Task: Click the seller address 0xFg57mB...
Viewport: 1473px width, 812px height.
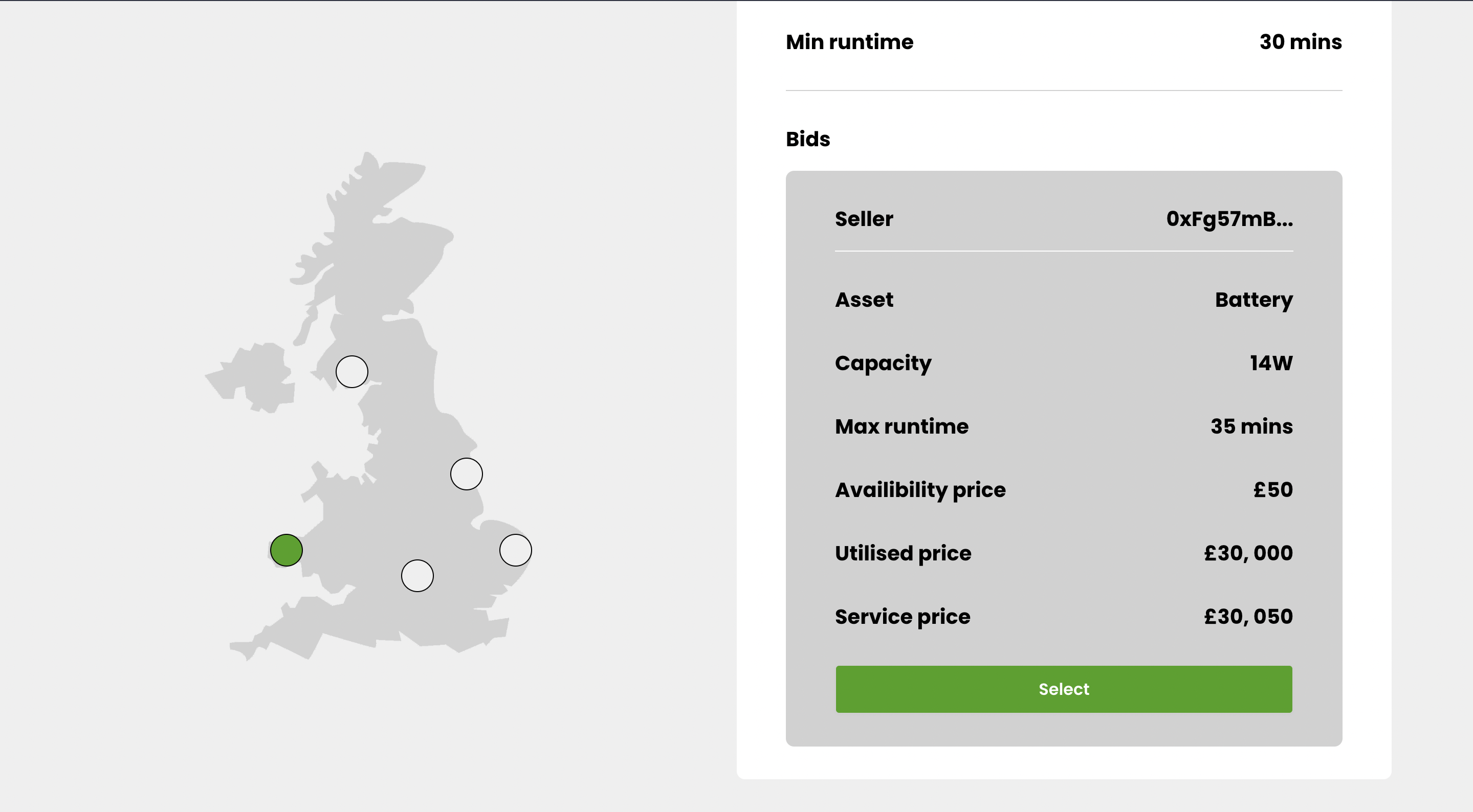Action: (x=1229, y=219)
